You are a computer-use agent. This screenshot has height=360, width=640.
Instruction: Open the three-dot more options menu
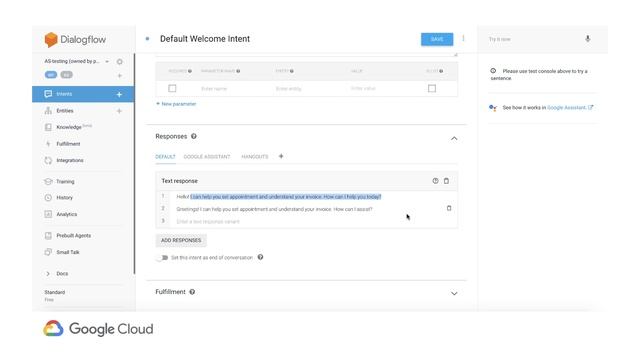[463, 38]
